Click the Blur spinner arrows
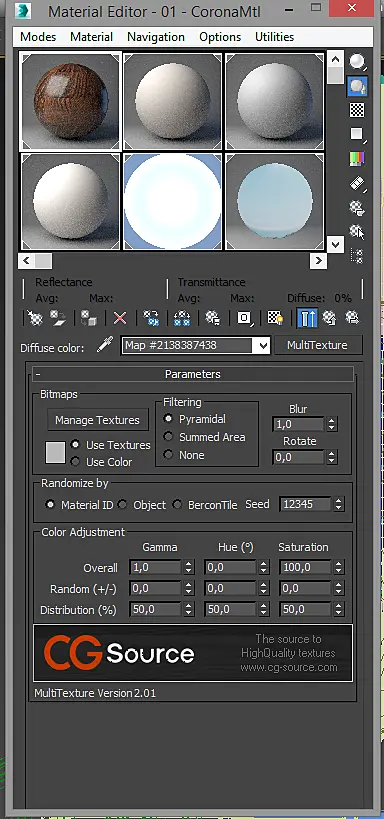The height and width of the screenshot is (819, 384). coord(331,424)
